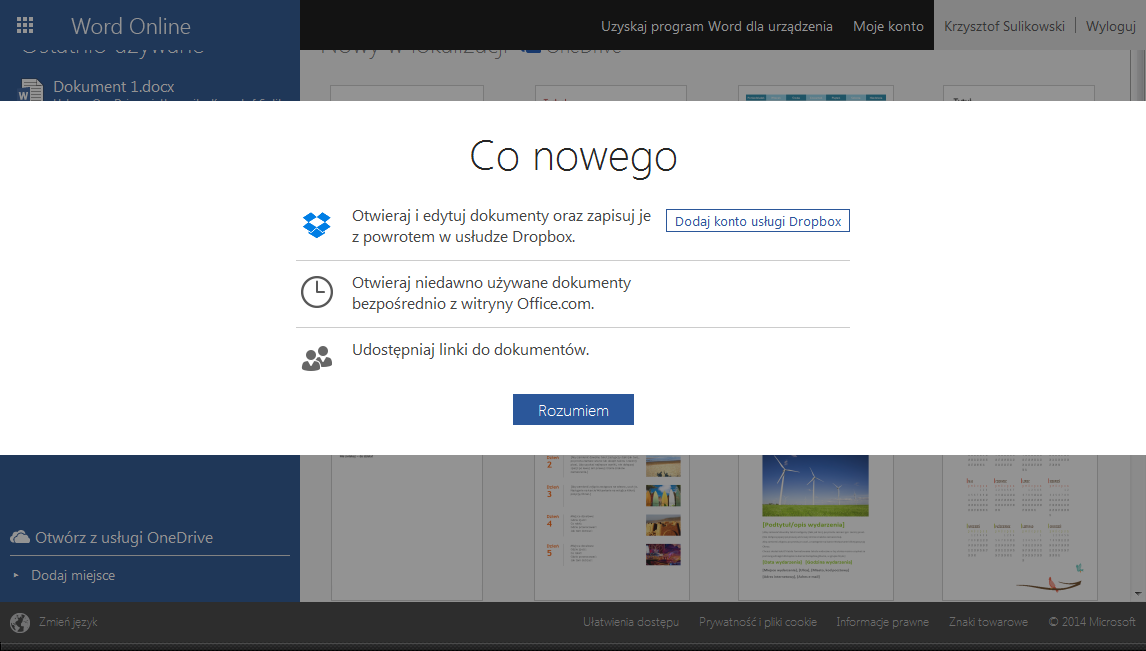This screenshot has width=1146, height=651.
Task: Open Moje konto link
Action: [x=888, y=26]
